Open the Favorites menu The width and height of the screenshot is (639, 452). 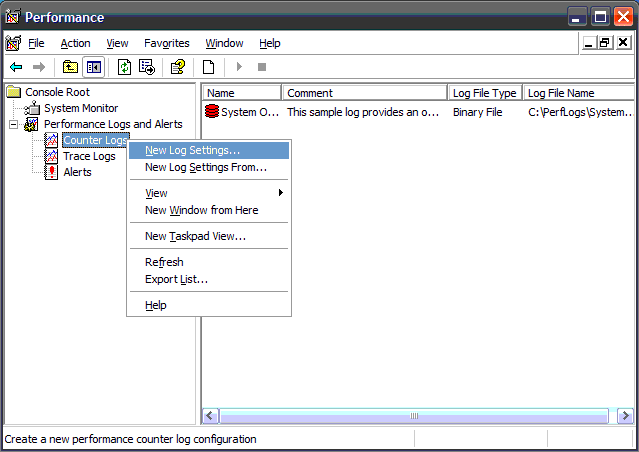(x=167, y=43)
